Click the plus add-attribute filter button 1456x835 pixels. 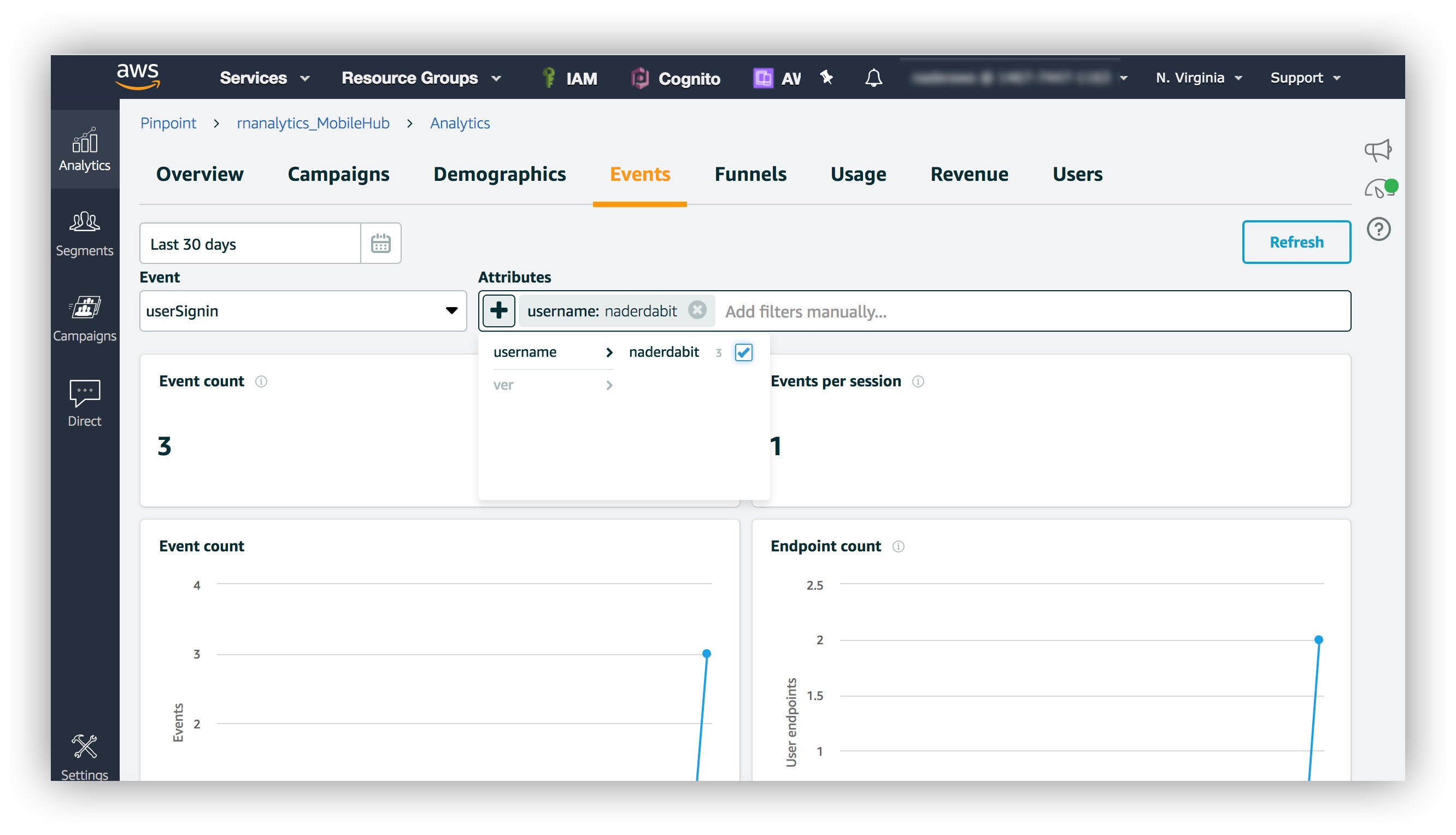point(498,311)
